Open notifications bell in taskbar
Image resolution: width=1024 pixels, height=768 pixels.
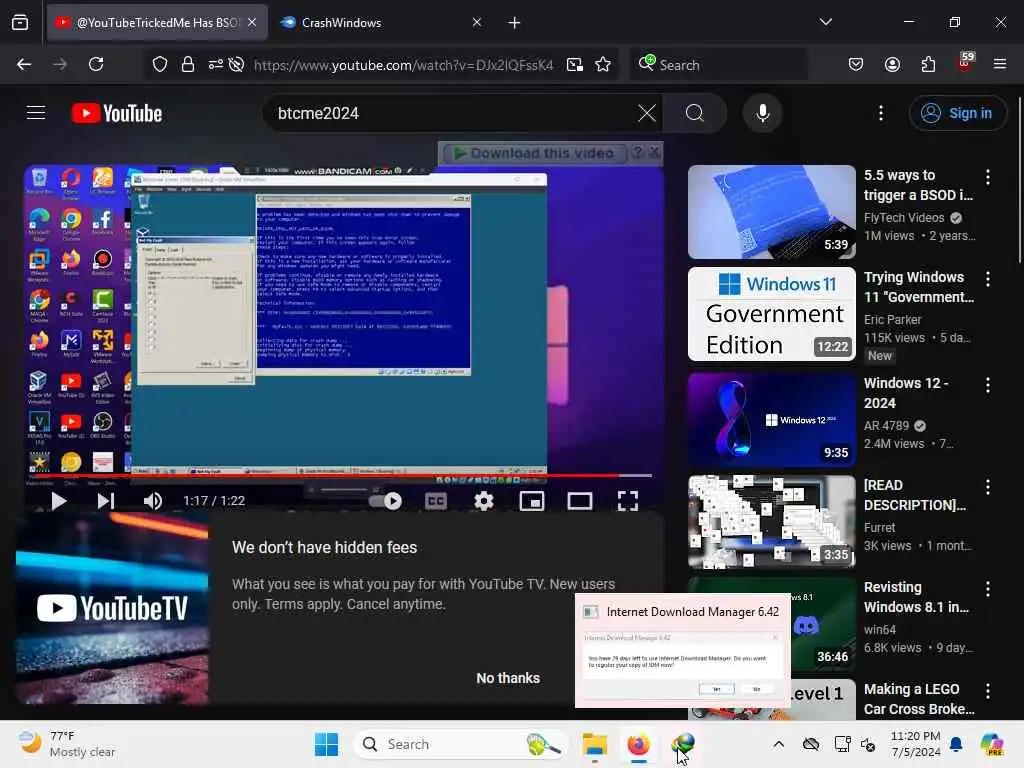click(955, 744)
